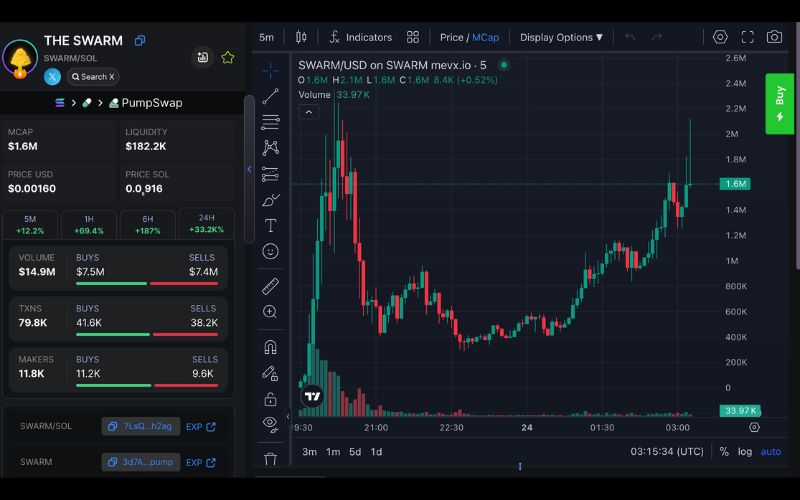Select the XABCD pattern tool
The width and height of the screenshot is (800, 500).
270,147
